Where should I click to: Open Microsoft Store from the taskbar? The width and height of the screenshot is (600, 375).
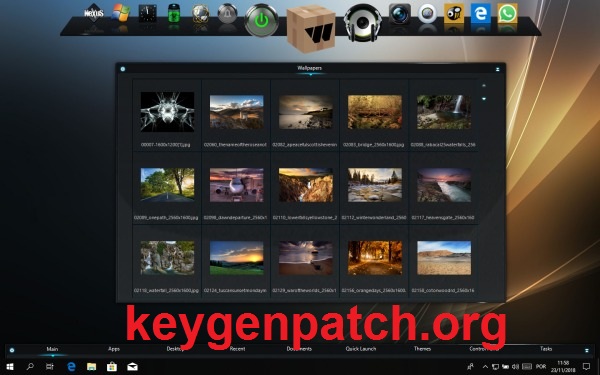point(112,367)
